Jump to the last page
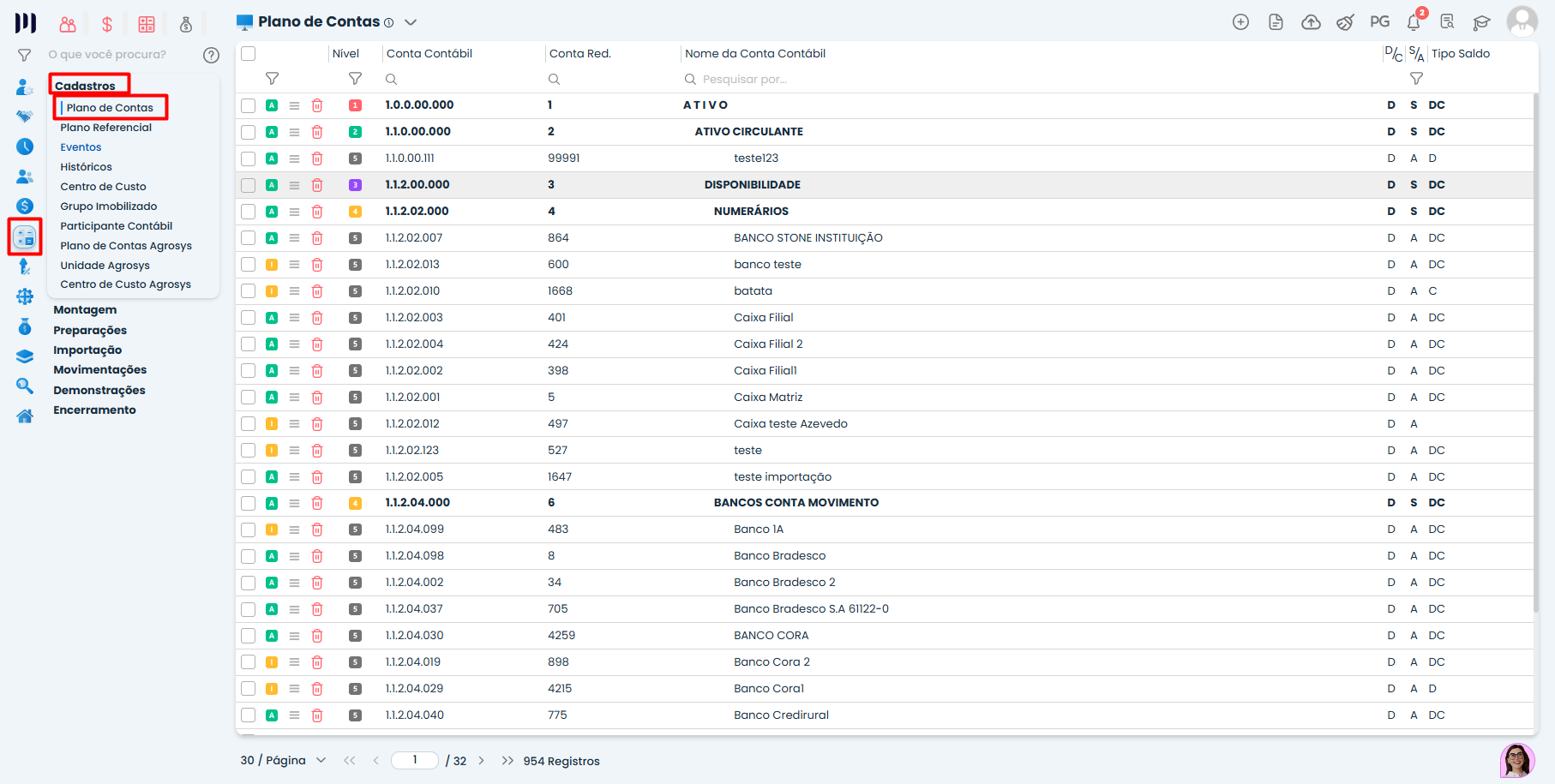Viewport: 1555px width, 784px height. [507, 761]
